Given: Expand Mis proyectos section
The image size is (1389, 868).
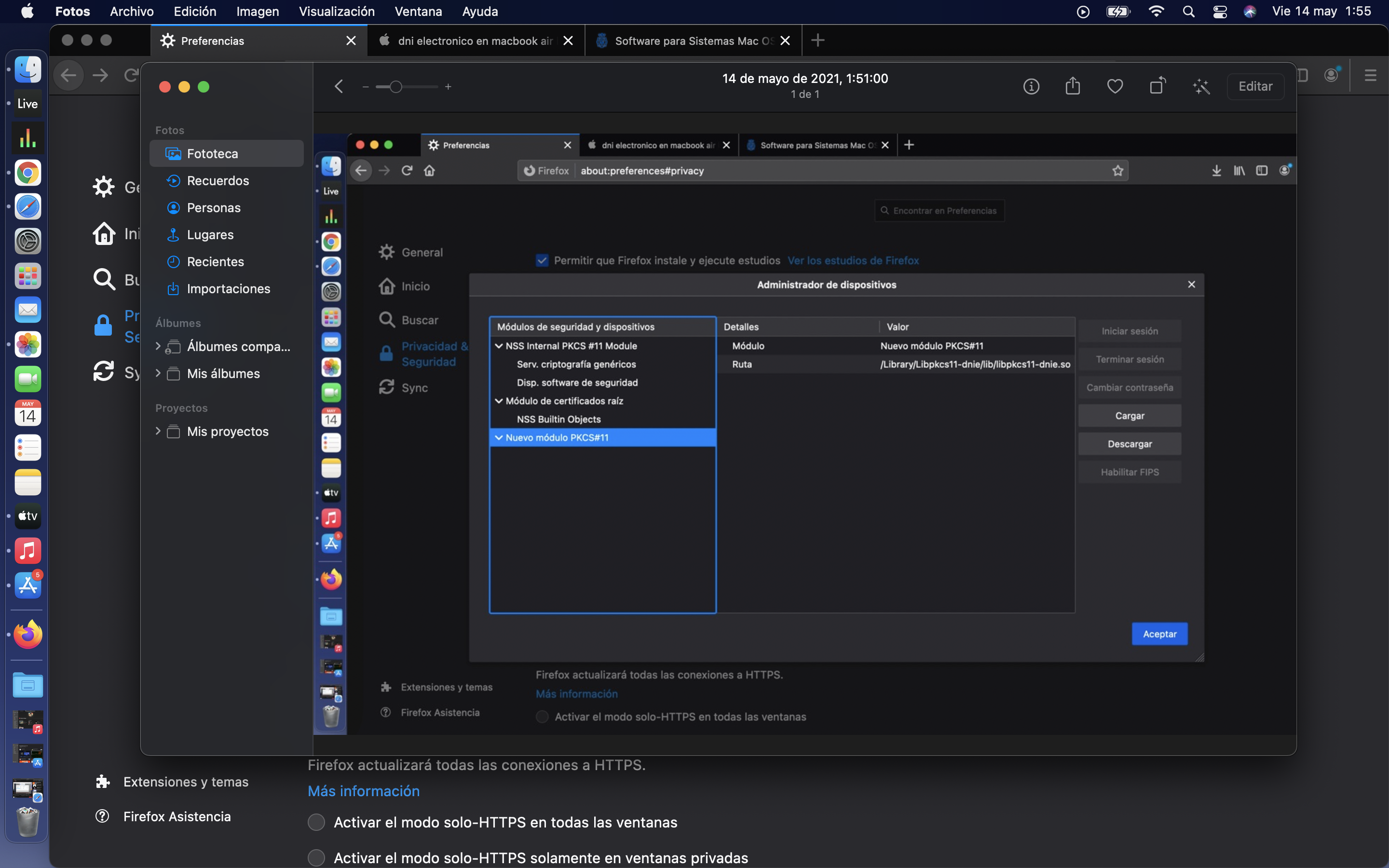Looking at the screenshot, I should tap(158, 431).
